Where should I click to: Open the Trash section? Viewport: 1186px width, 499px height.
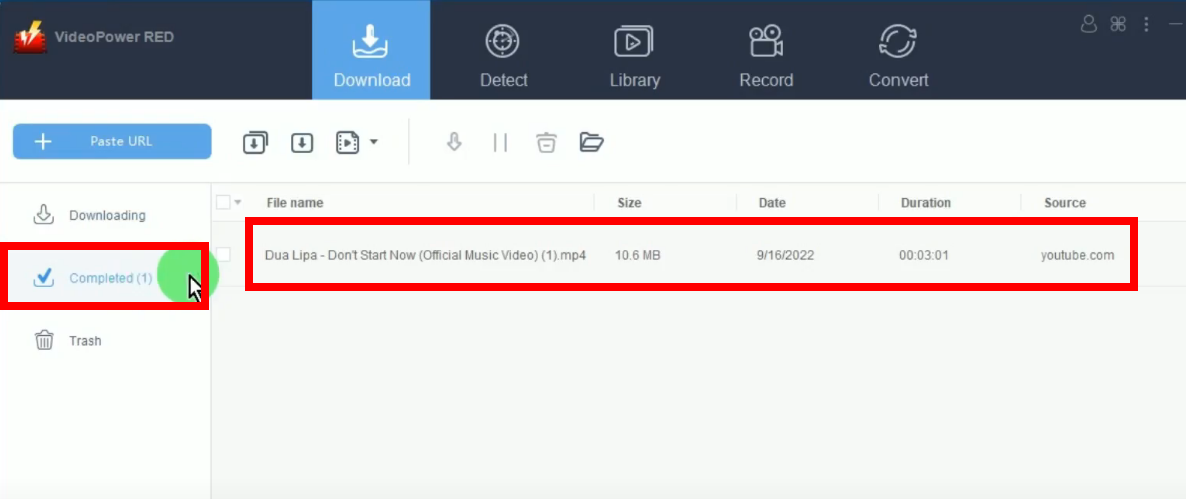105,341
